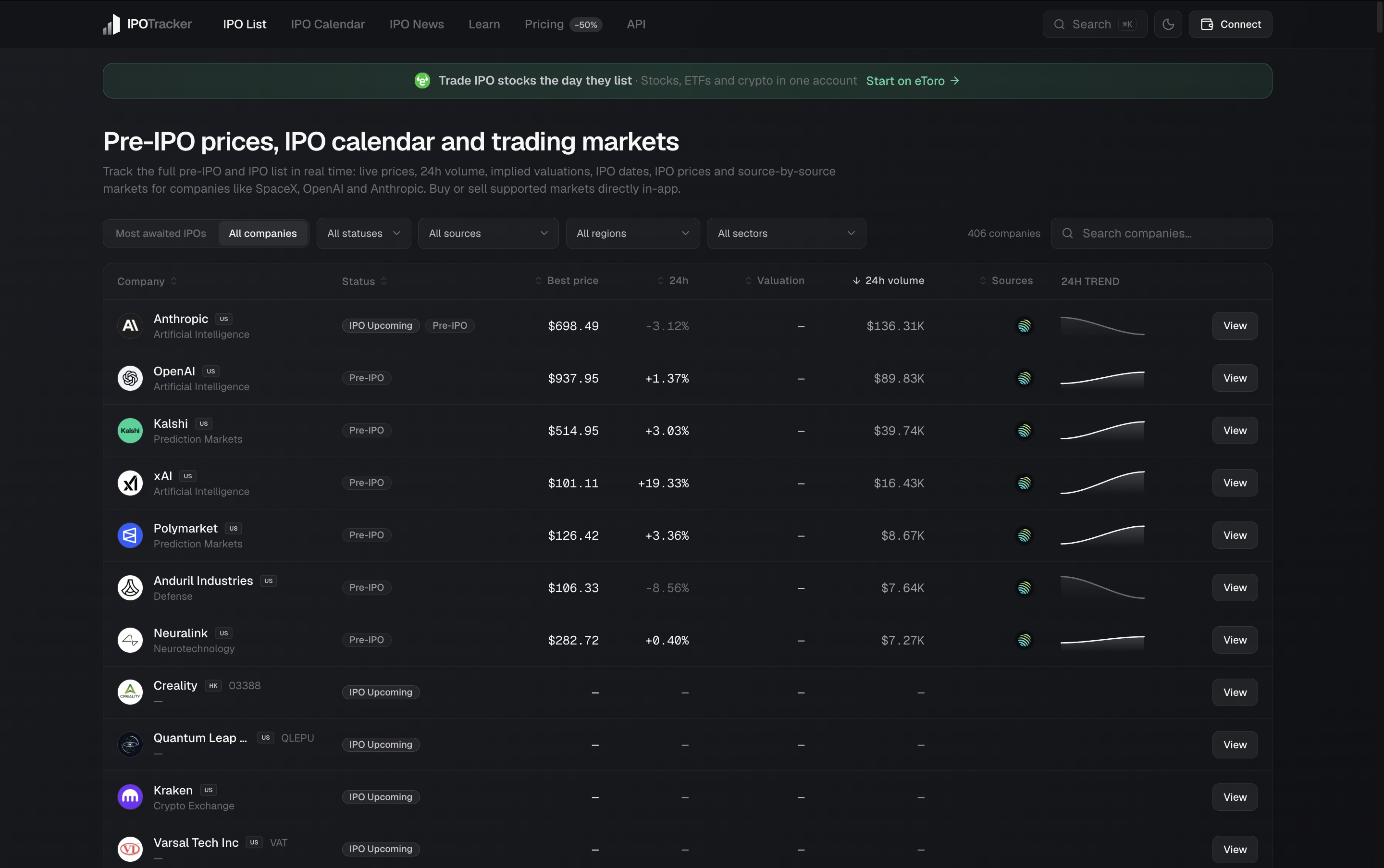This screenshot has height=868, width=1384.
Task: Click the $937.95 OpenAI price
Action: click(573, 378)
